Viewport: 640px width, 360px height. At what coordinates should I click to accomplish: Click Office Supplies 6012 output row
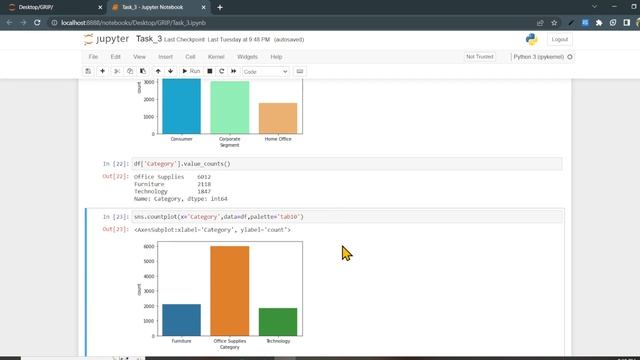pyautogui.click(x=172, y=177)
